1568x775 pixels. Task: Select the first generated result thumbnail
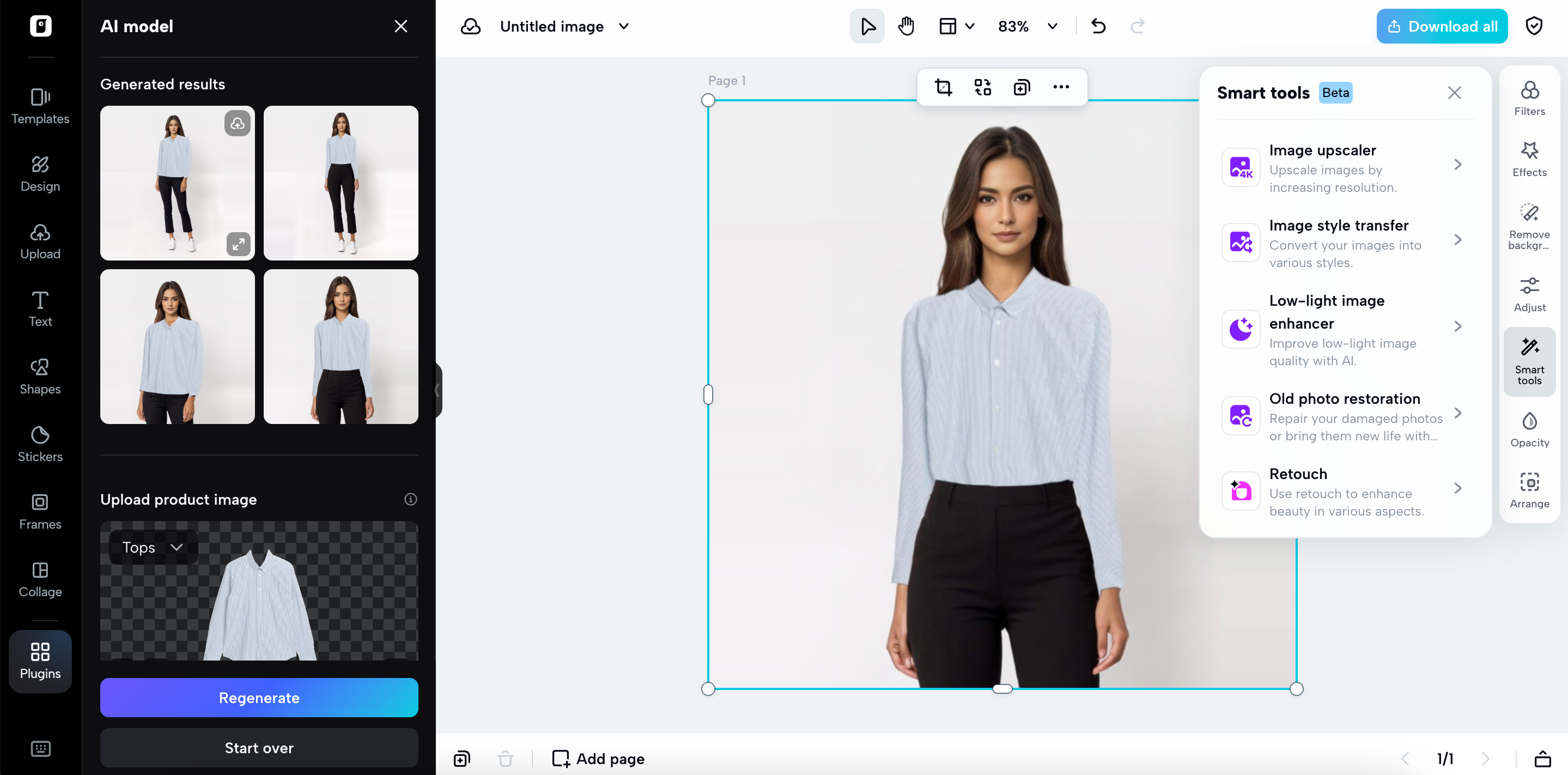click(177, 183)
